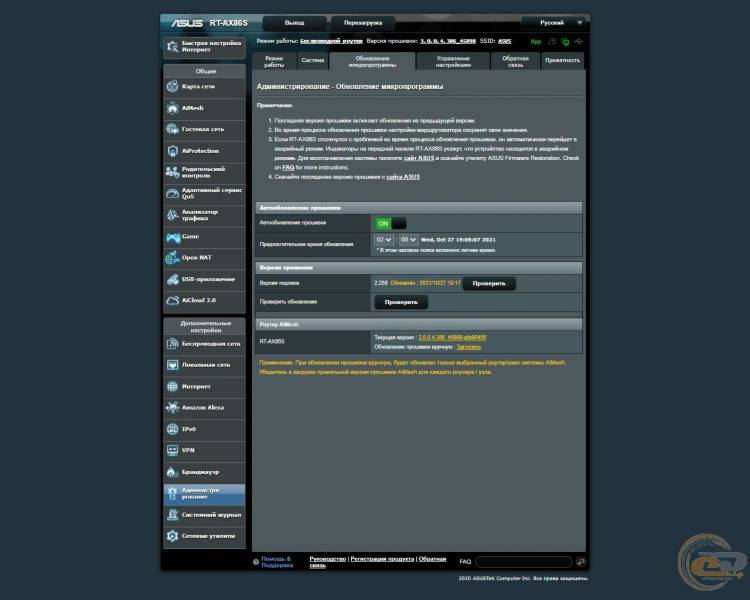Viewport: 750px width, 600px height.
Task: Click the FAQ search magnifier icon
Action: point(581,562)
